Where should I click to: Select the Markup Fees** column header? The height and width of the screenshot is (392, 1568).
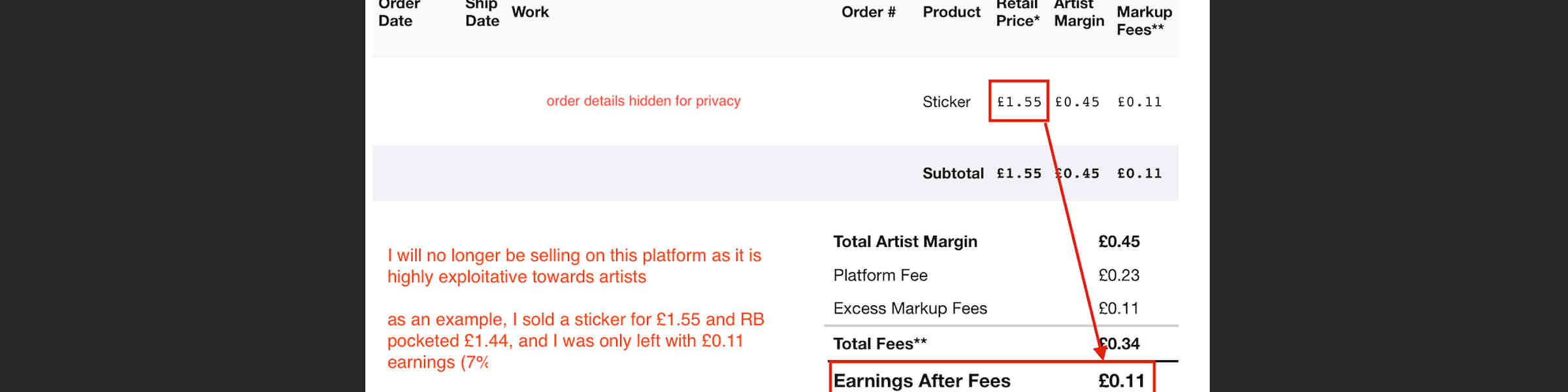point(1144,20)
